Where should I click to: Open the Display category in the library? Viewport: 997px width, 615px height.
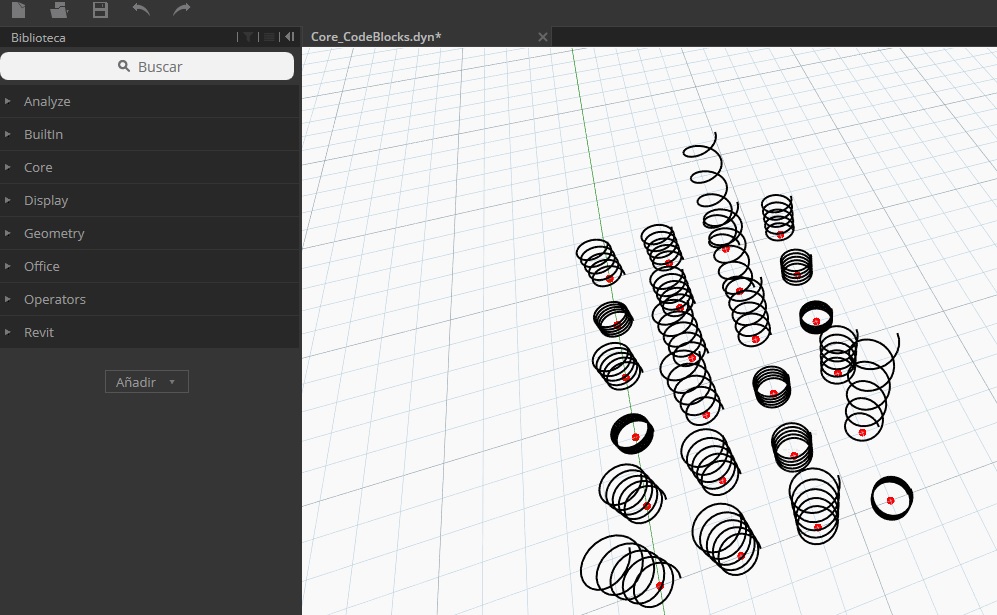[x=46, y=200]
